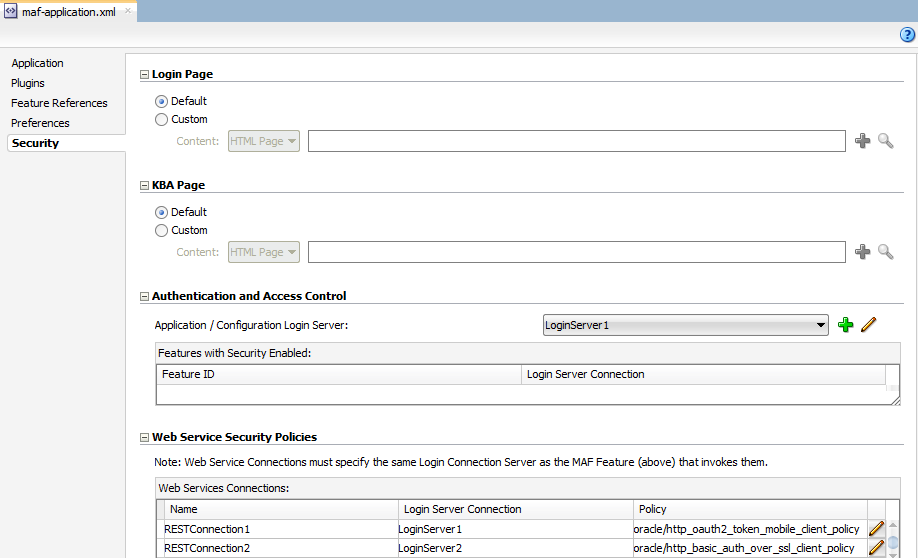Screen dimensions: 918x558
Task: Click the Feature ID column header
Action: [339, 374]
